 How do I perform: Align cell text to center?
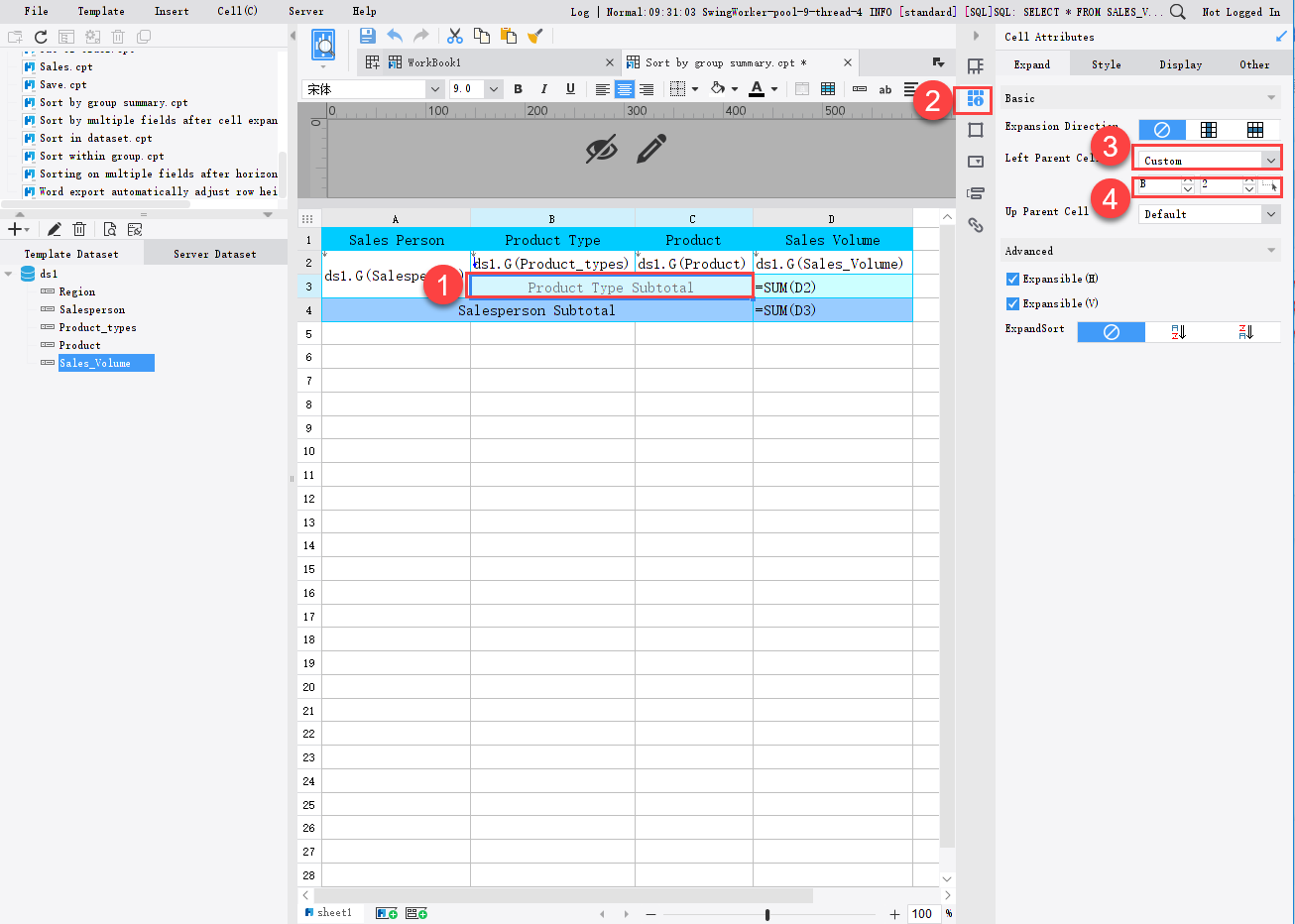tap(624, 89)
